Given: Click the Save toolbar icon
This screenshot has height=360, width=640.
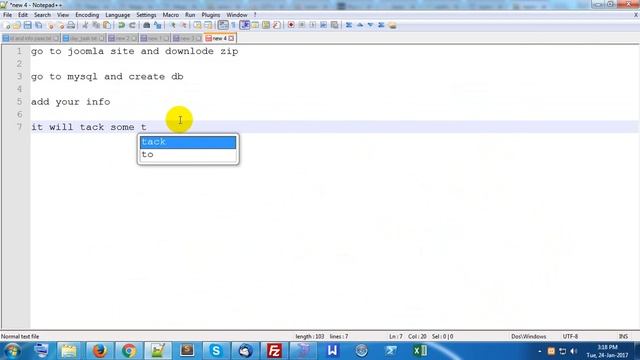Looking at the screenshot, I should tap(27, 25).
